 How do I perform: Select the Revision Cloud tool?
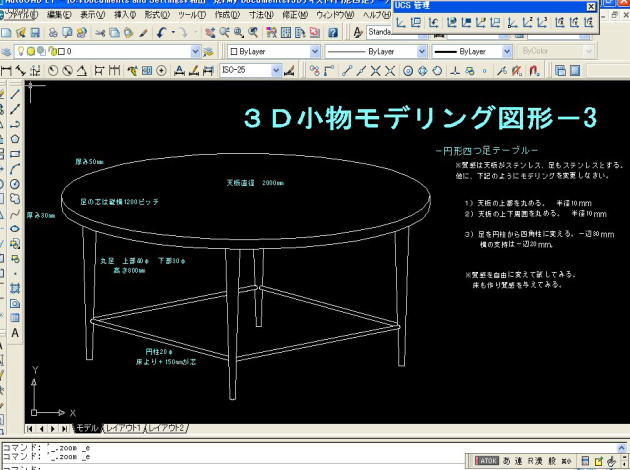[x=15, y=199]
